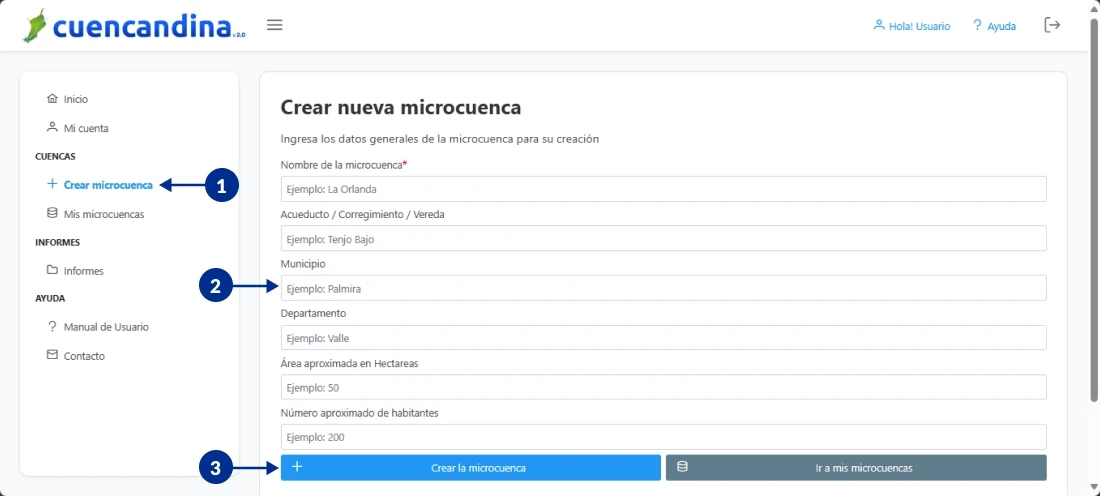Open Mis microcuencas in the sidebar

point(103,214)
